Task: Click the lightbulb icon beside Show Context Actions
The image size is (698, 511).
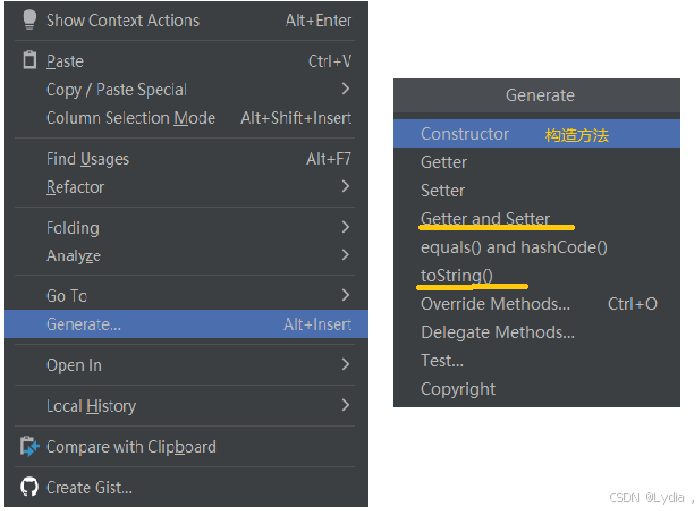Action: (29, 20)
